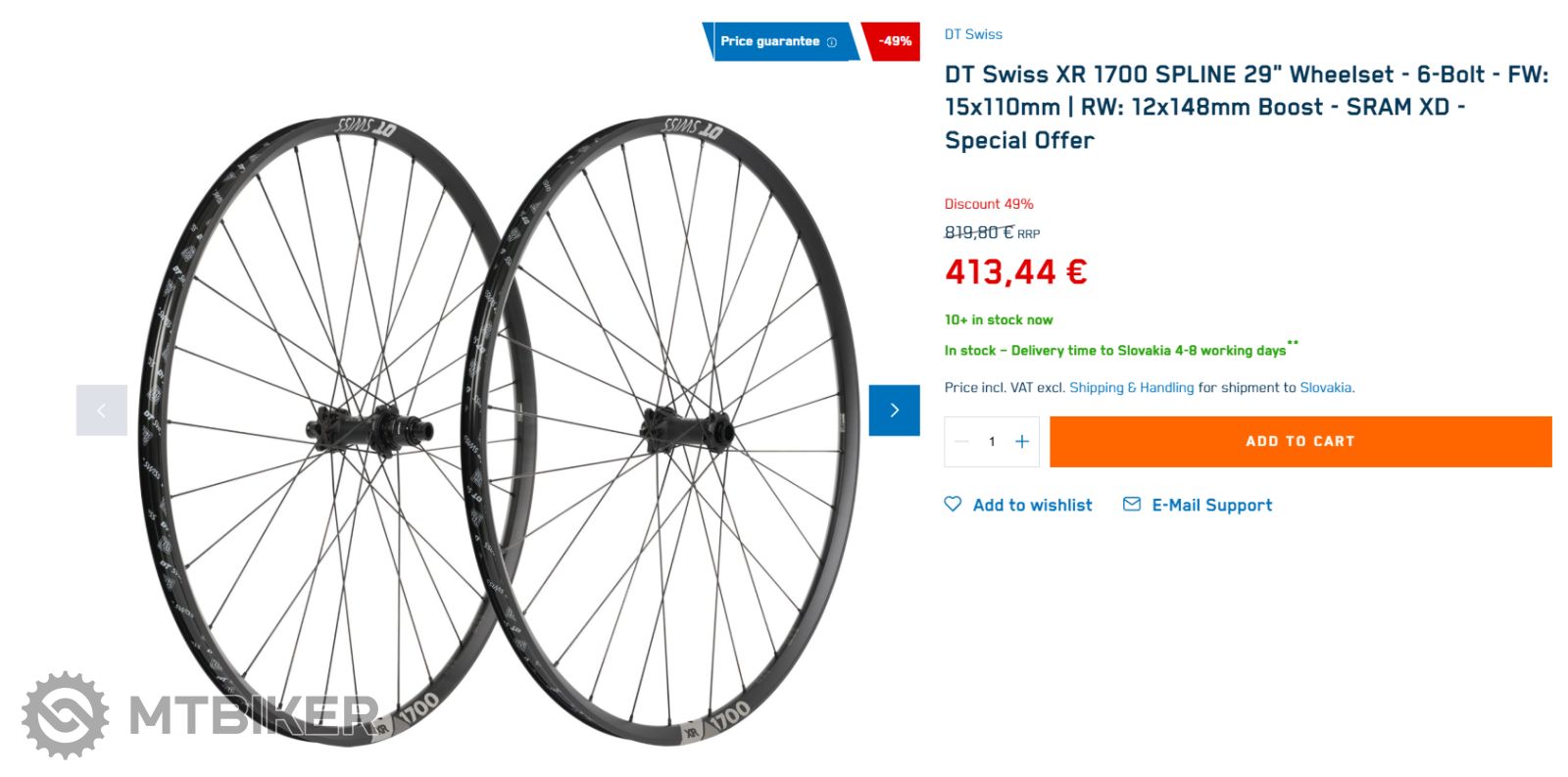Click the heart icon for wishlist

[x=953, y=504]
